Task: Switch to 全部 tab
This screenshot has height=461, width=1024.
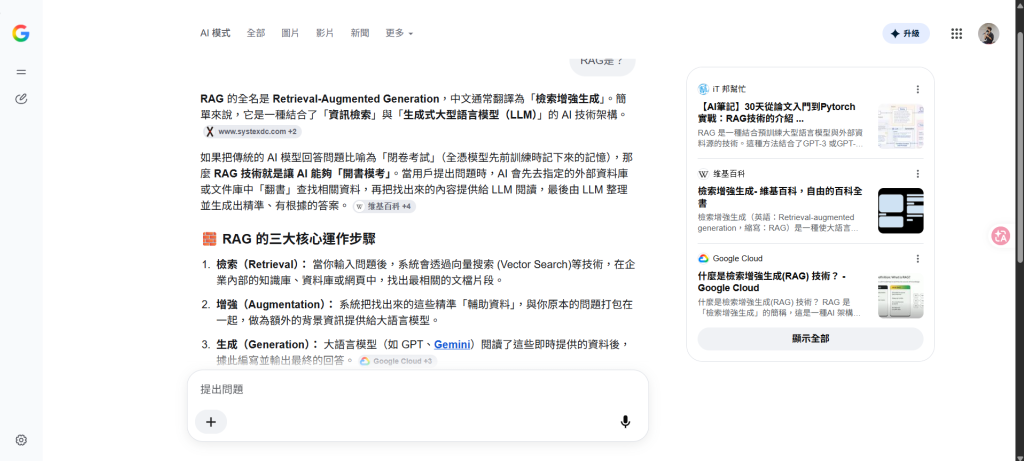Action: pos(256,33)
